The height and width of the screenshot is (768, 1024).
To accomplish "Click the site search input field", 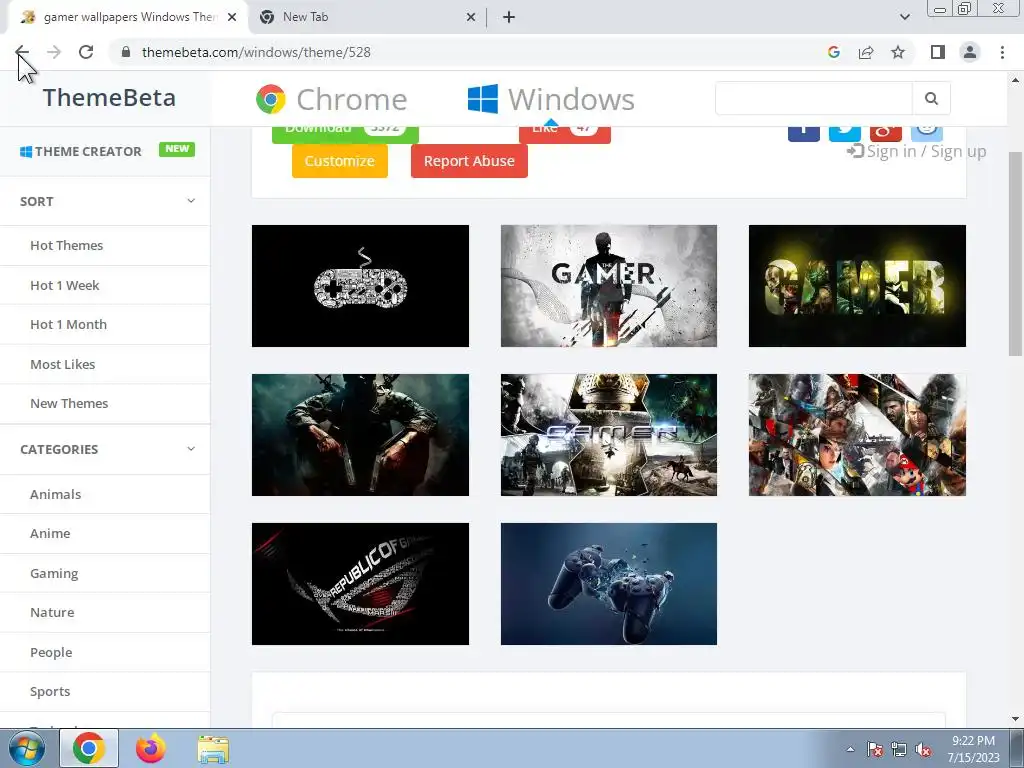I will click(x=814, y=99).
